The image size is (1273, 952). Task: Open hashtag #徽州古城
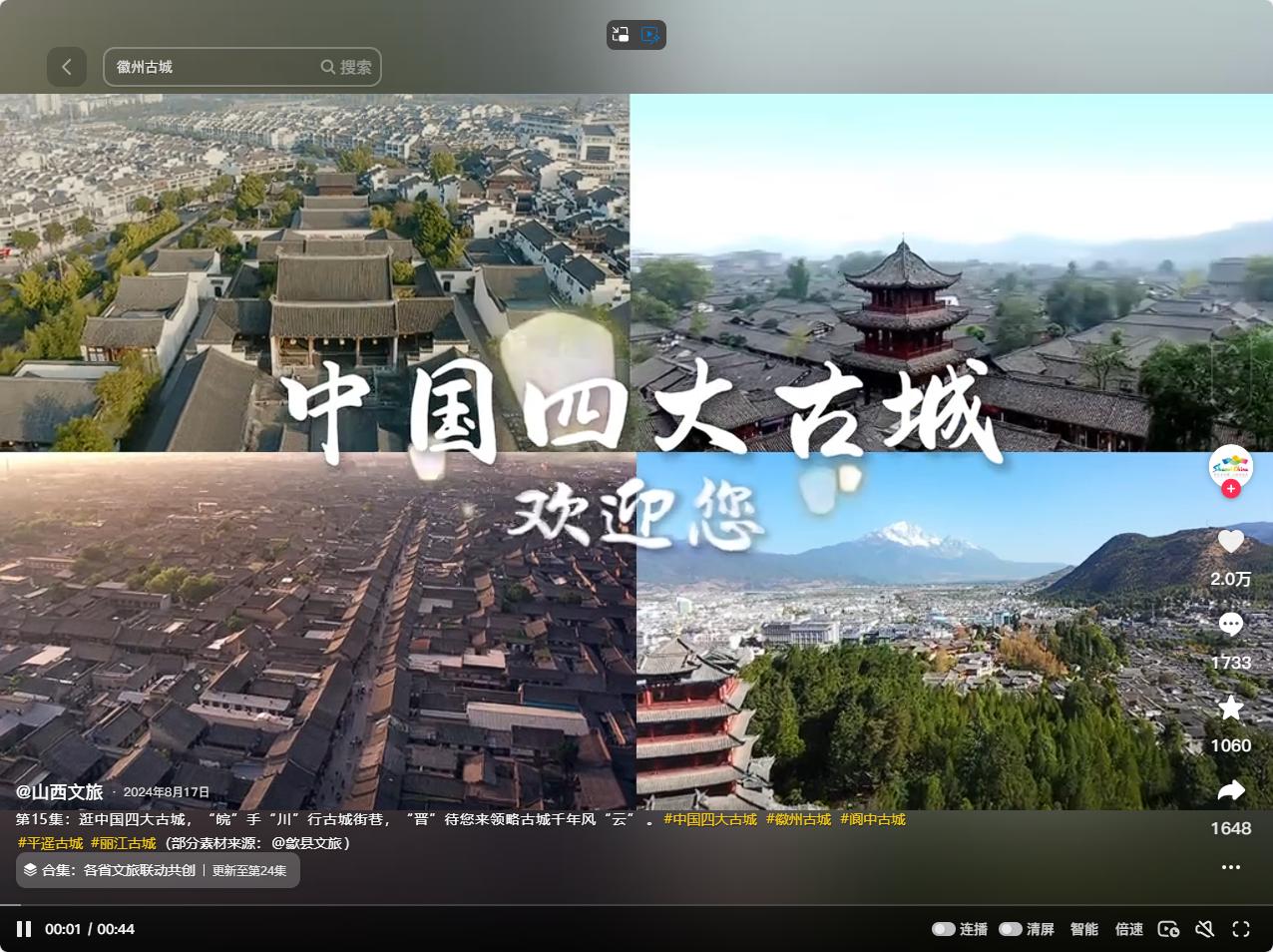(798, 819)
